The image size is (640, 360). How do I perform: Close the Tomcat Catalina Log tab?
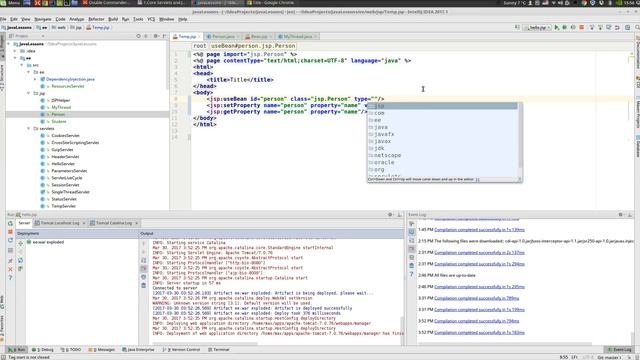136,223
